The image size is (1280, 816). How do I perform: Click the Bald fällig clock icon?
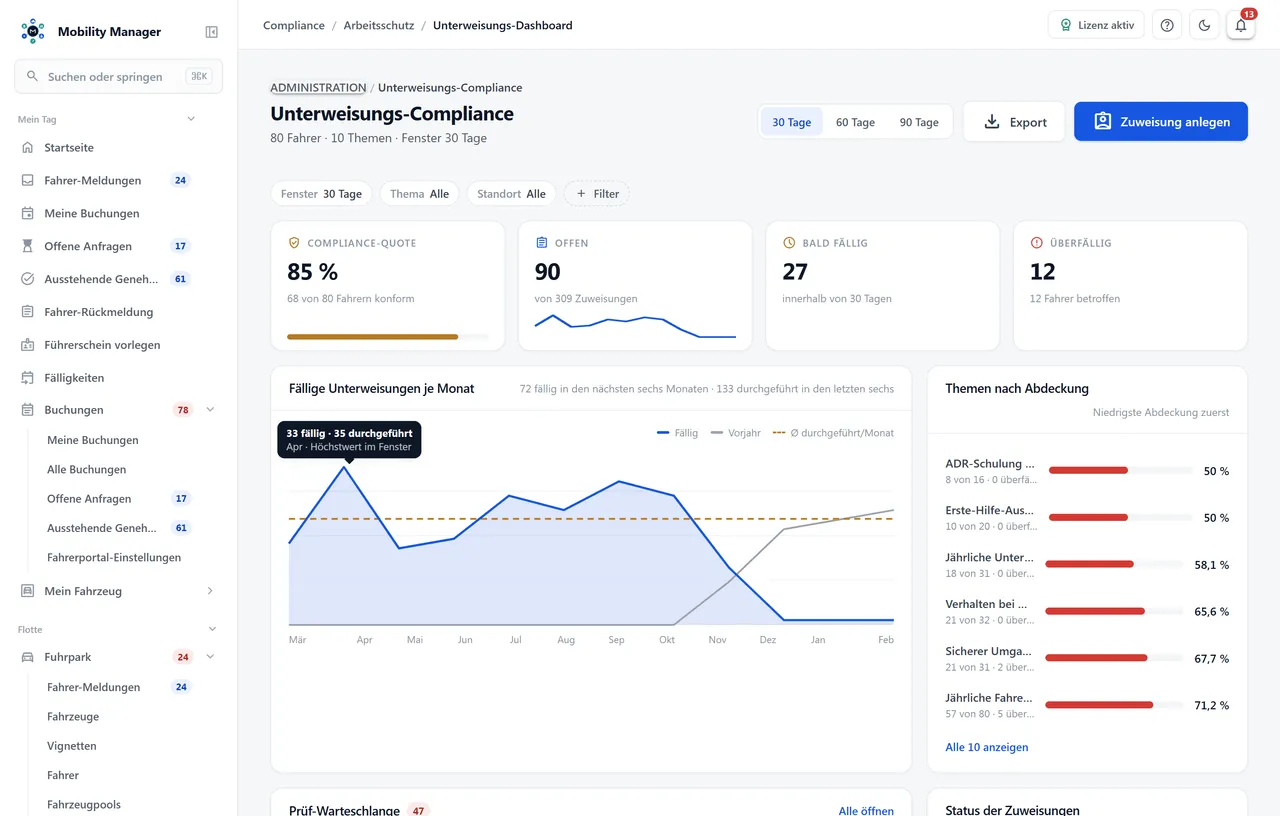click(789, 243)
